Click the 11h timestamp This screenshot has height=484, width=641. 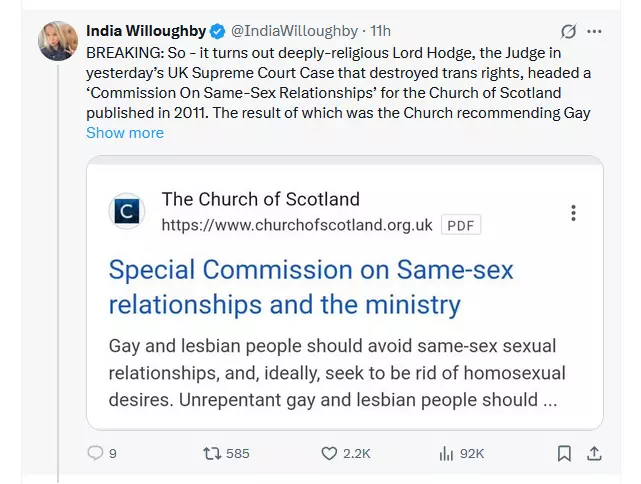click(380, 31)
